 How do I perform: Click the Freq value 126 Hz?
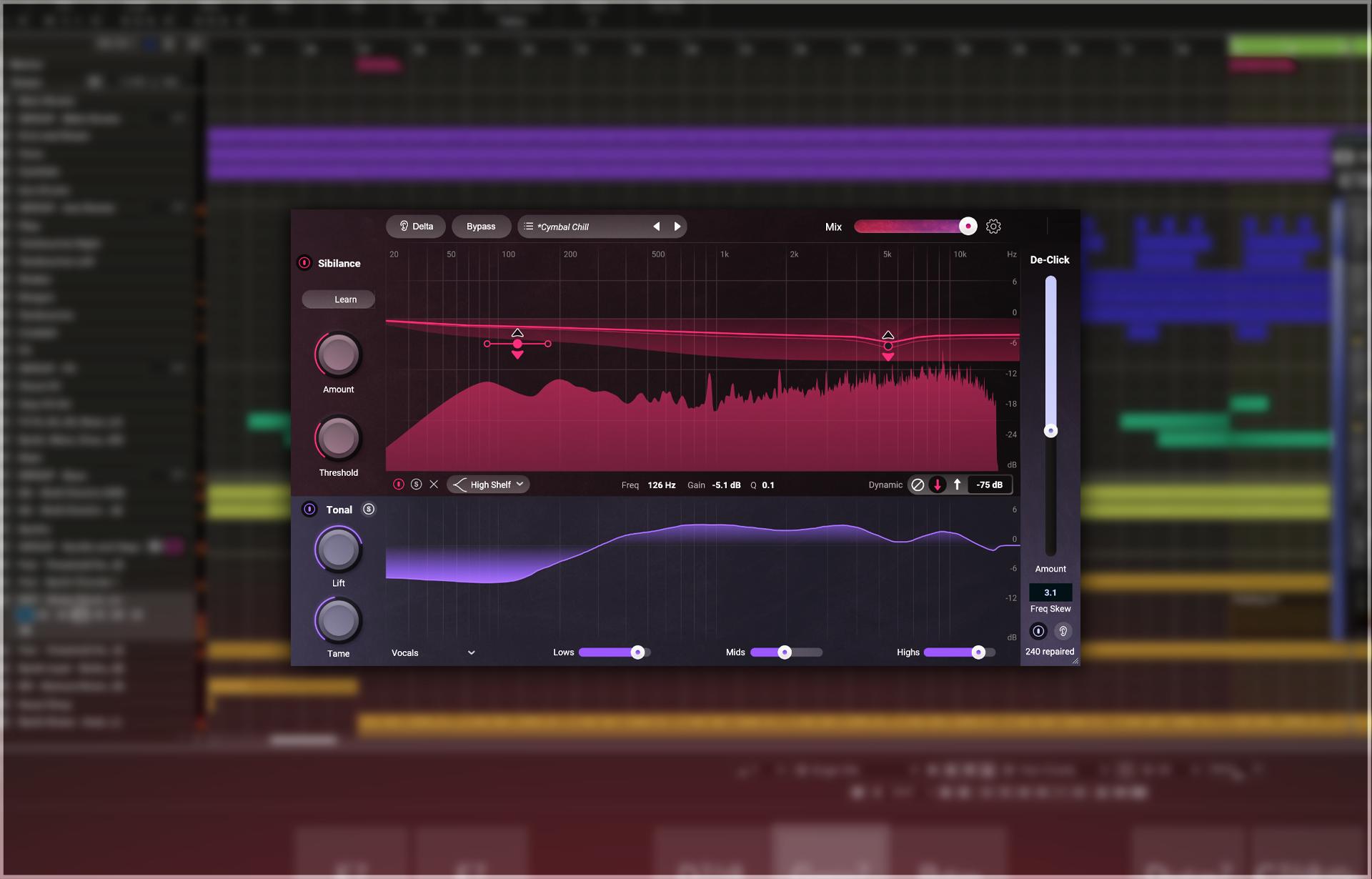point(662,485)
